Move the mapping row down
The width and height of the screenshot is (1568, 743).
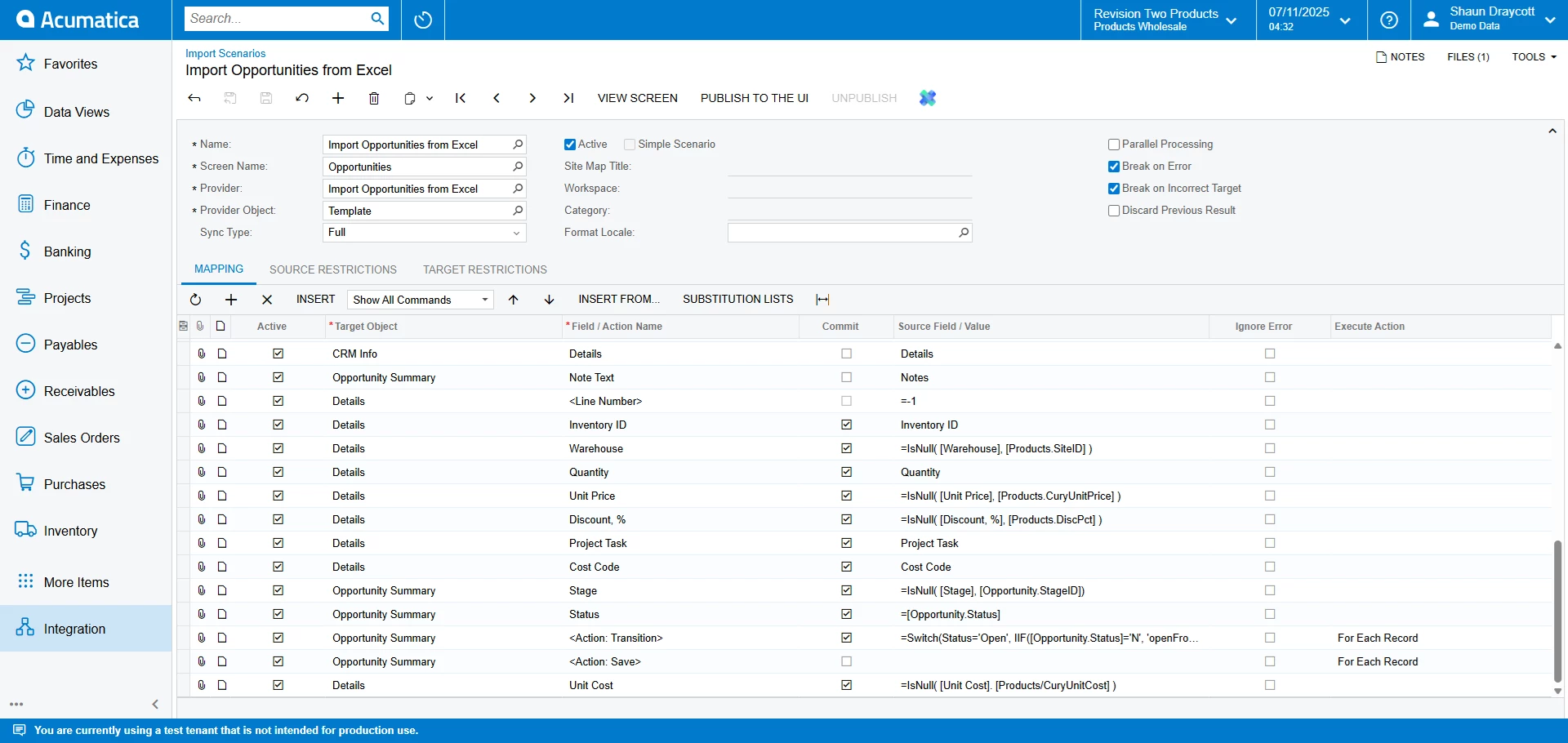550,300
